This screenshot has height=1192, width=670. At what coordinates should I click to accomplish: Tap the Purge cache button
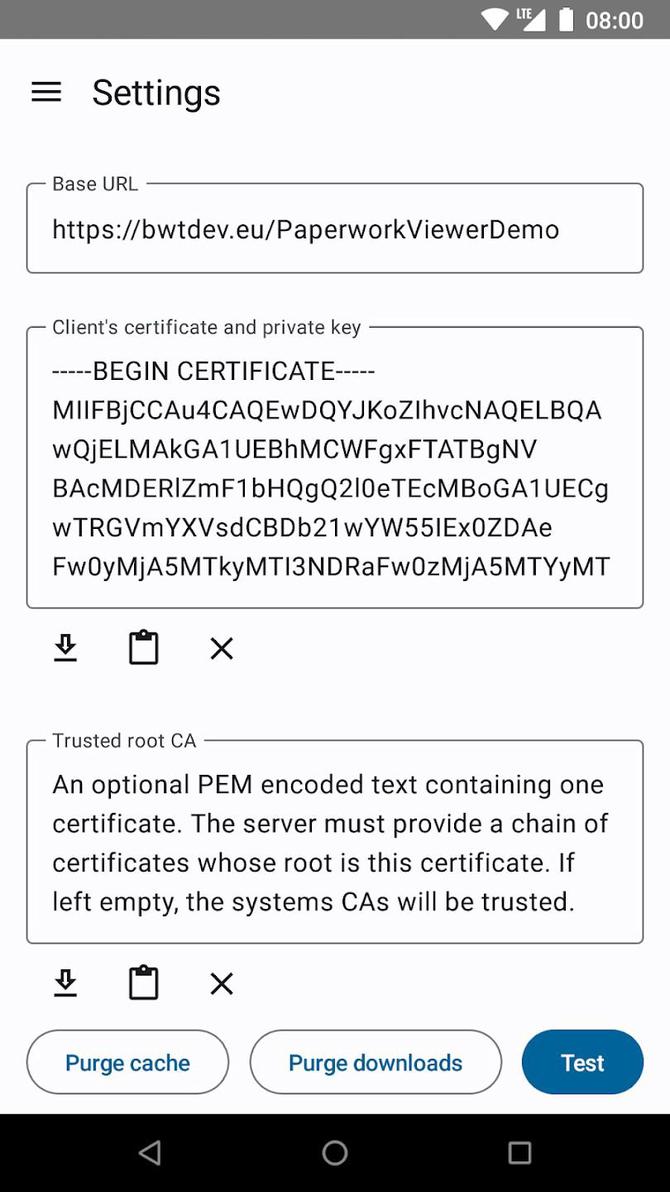[127, 1062]
